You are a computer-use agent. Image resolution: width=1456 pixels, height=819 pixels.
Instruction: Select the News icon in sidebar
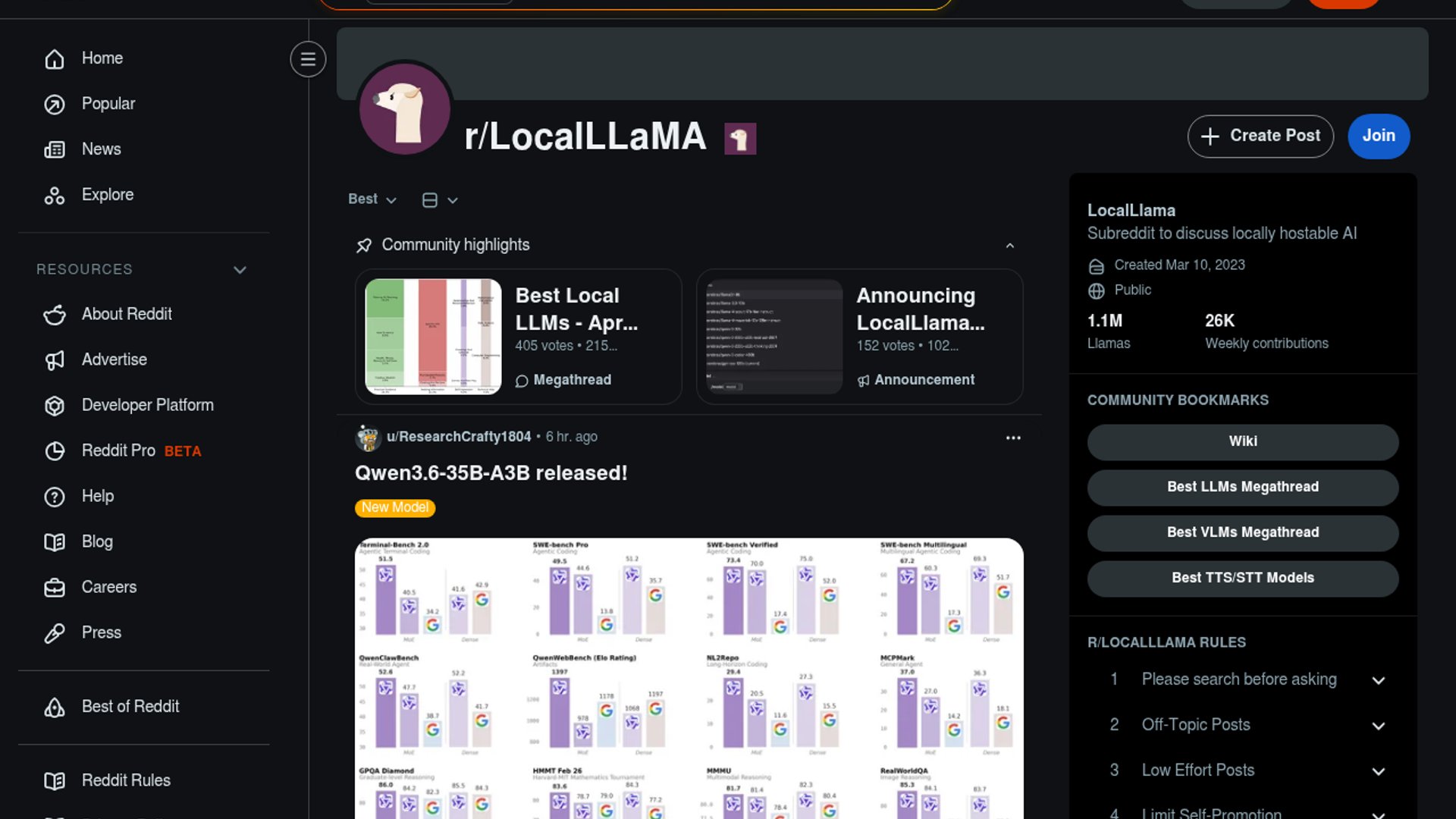[x=55, y=149]
